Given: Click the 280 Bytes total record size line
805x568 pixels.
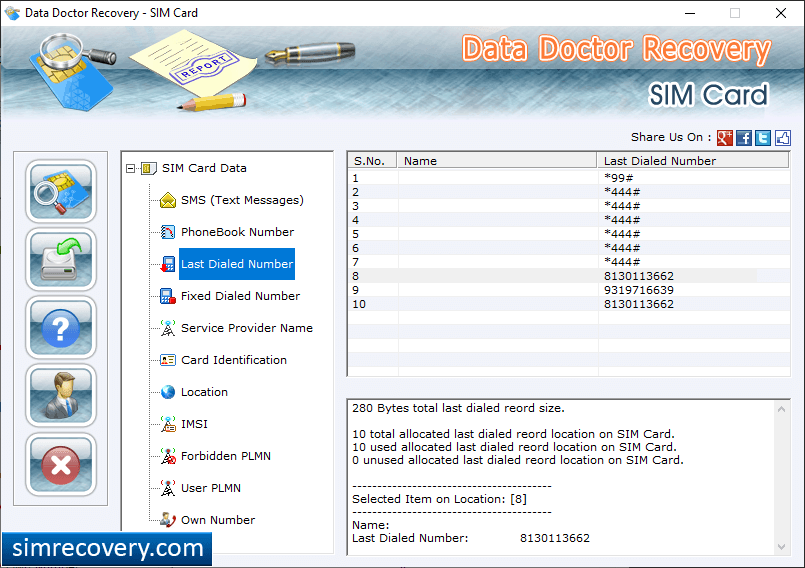Looking at the screenshot, I should point(458,408).
